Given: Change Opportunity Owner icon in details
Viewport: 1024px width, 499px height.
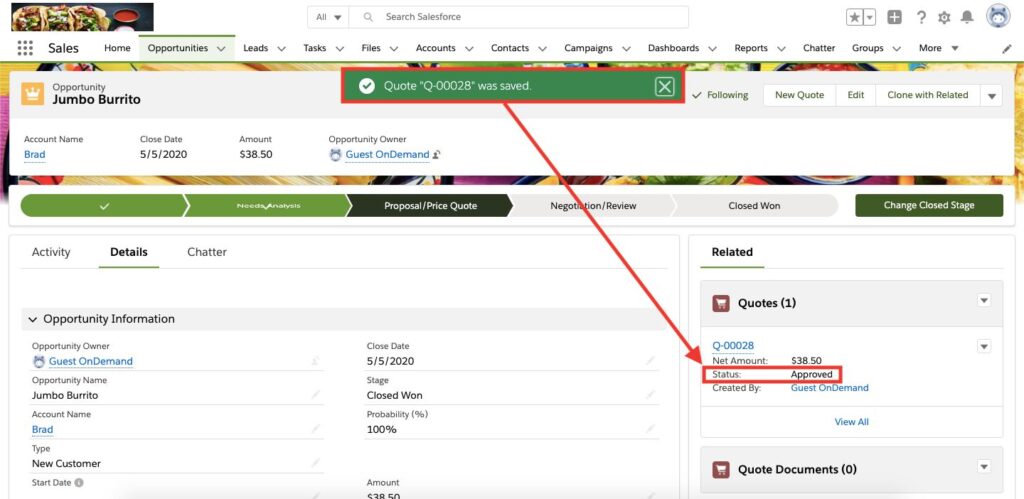Looking at the screenshot, I should coord(316,361).
